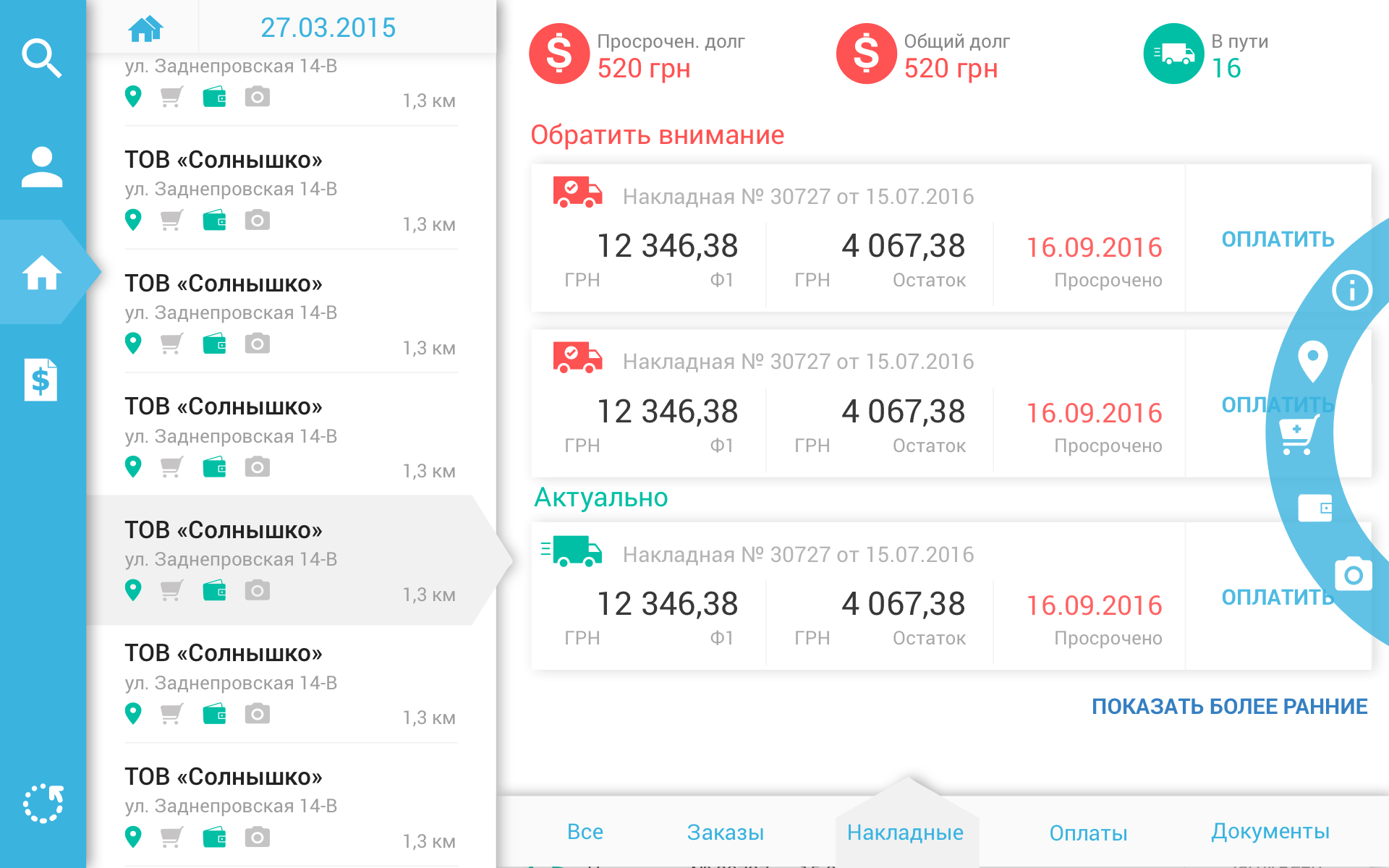Tap add-to-cart icon in radial menu

coord(1298,435)
